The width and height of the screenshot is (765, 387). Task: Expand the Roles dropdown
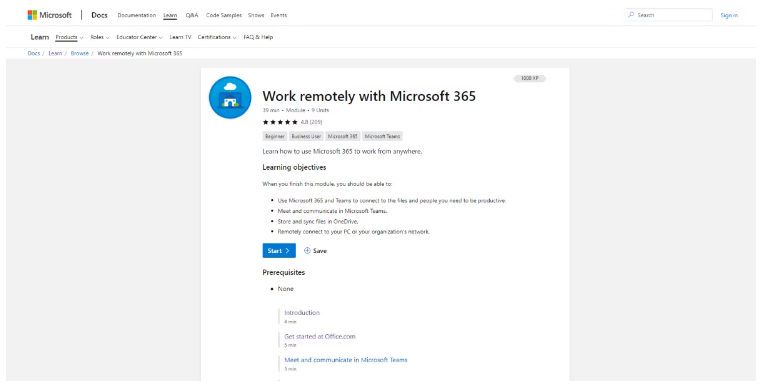(100, 37)
